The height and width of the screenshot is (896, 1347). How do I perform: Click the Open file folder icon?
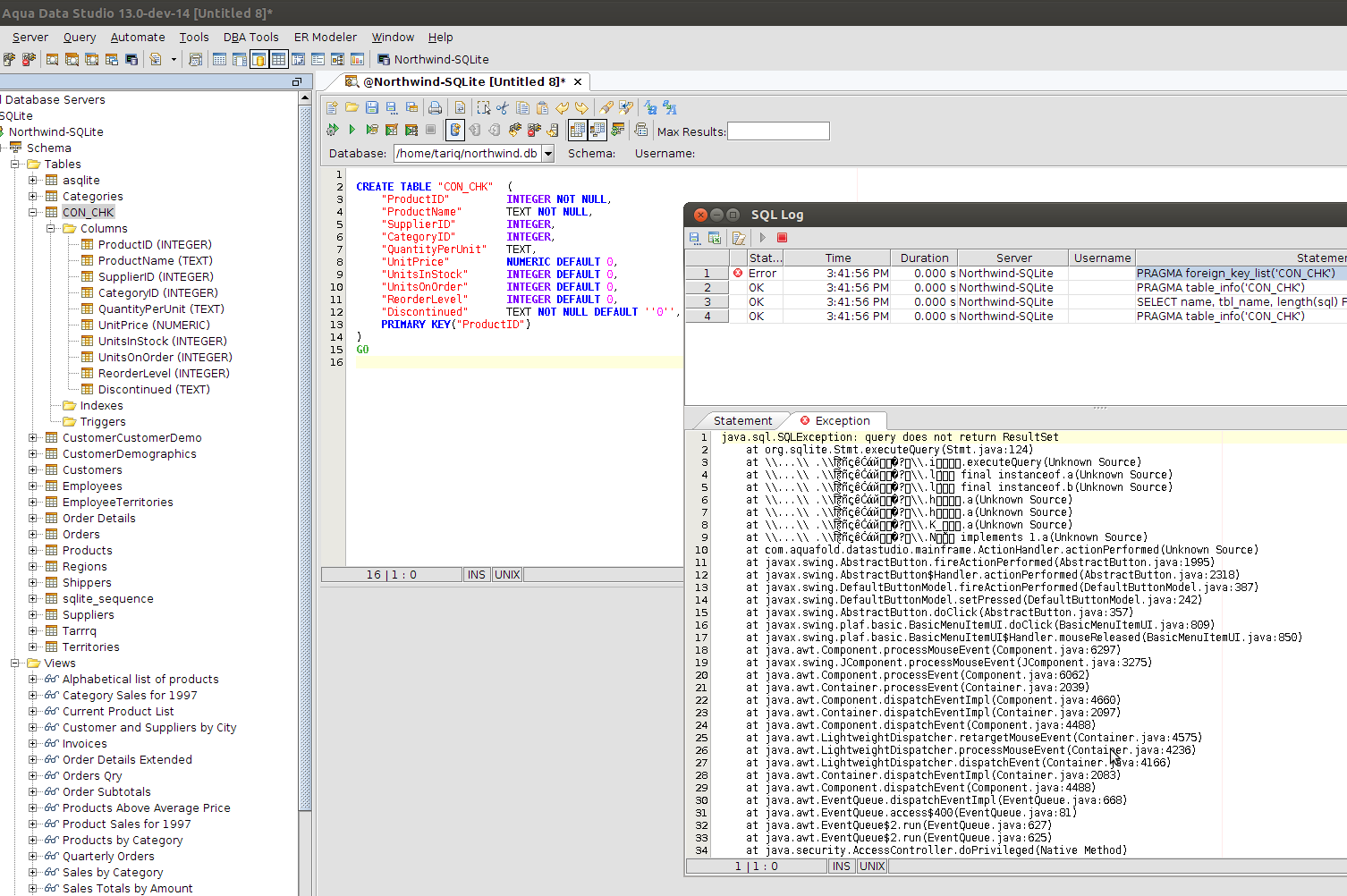352,108
